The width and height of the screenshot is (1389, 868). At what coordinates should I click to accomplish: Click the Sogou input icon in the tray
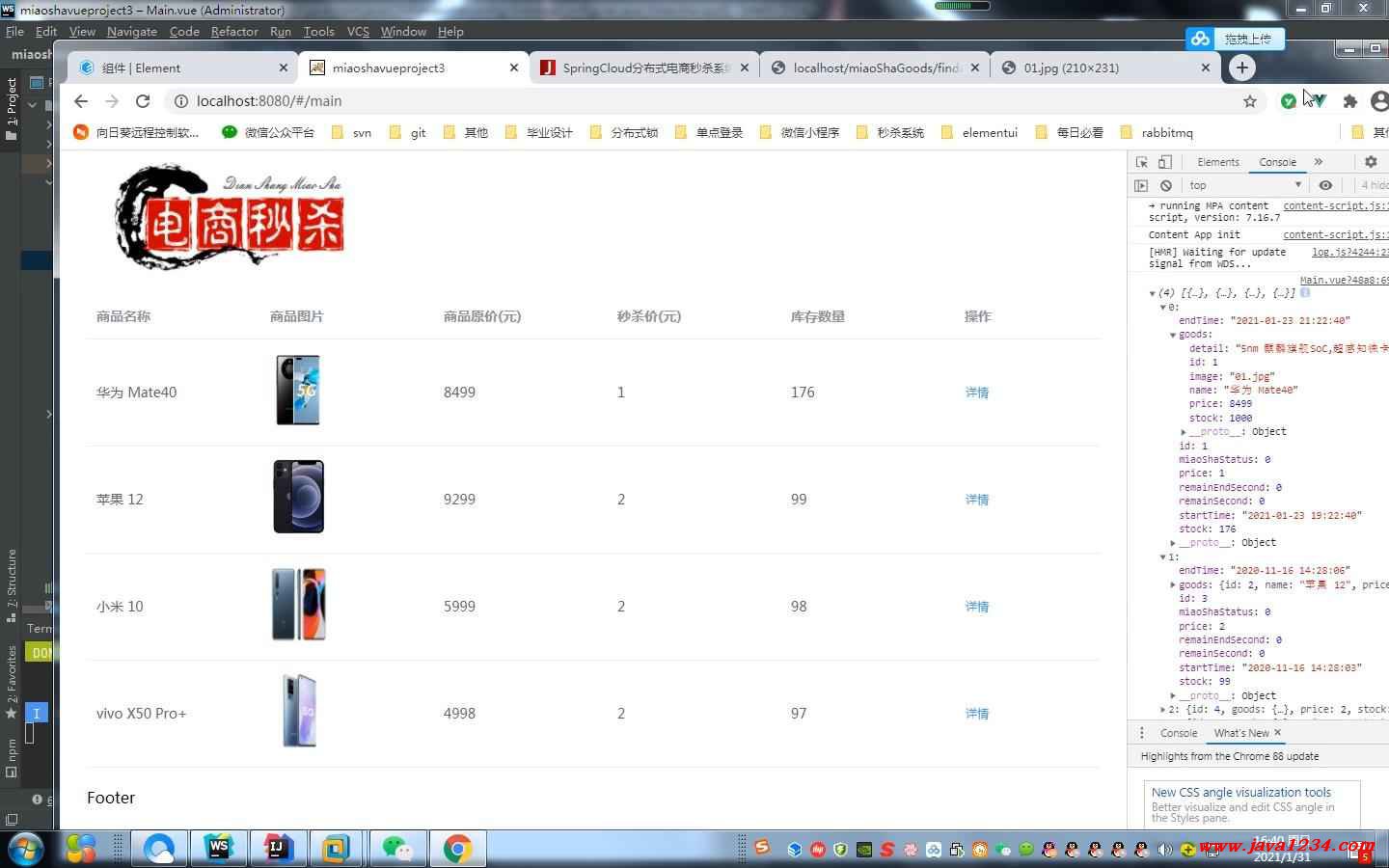pos(762,848)
